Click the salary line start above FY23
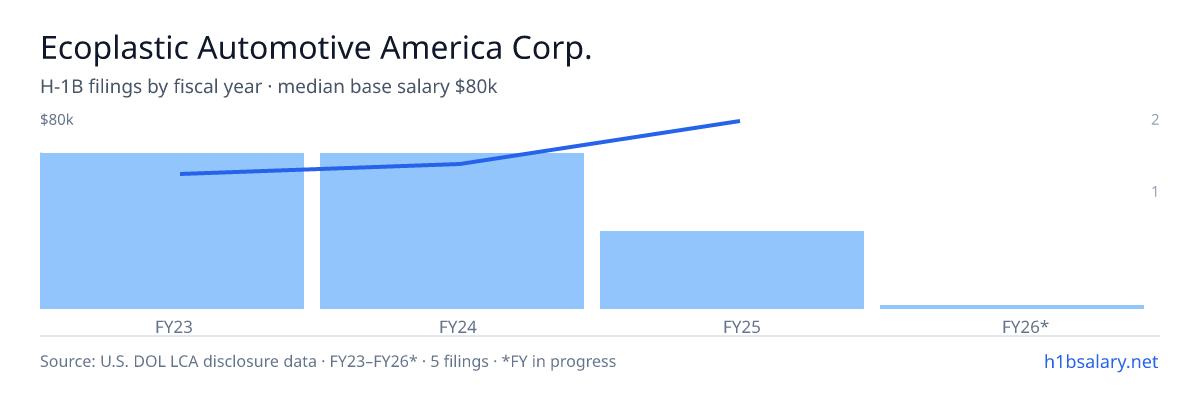The width and height of the screenshot is (1200, 400). [x=182, y=174]
